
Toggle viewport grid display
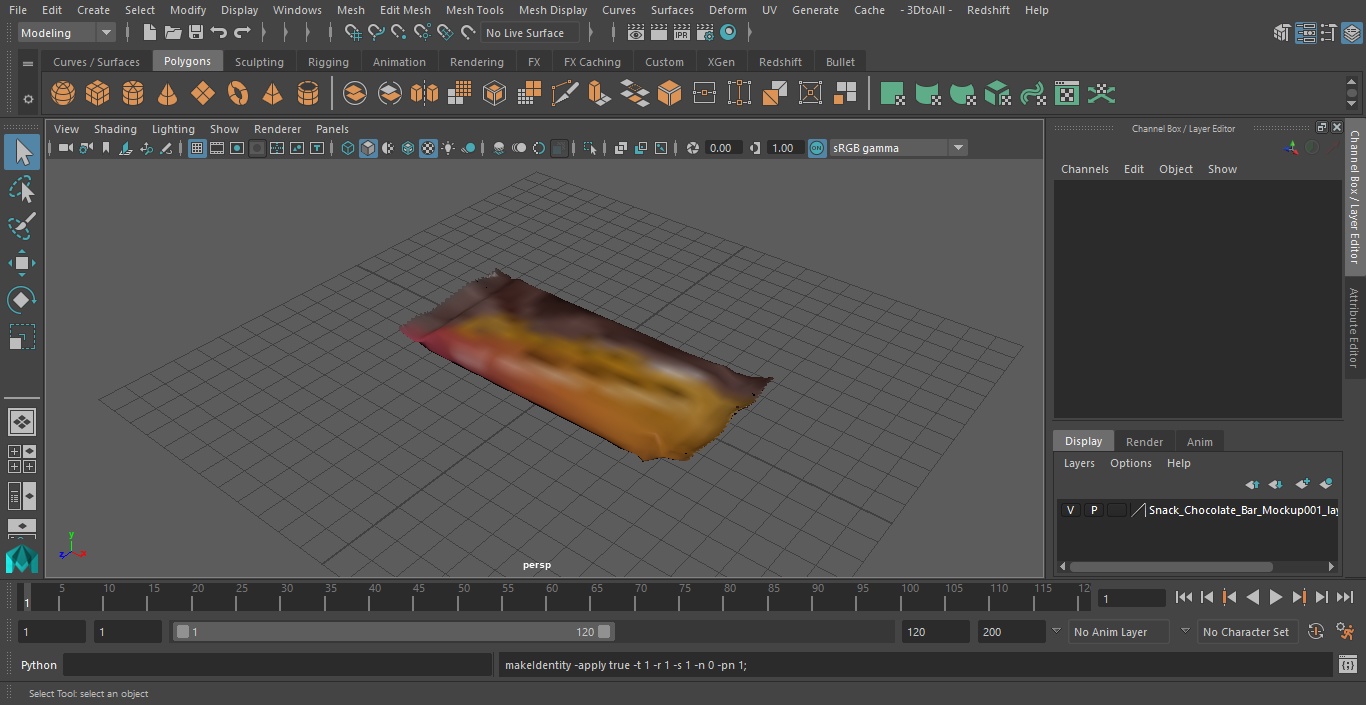[197, 148]
